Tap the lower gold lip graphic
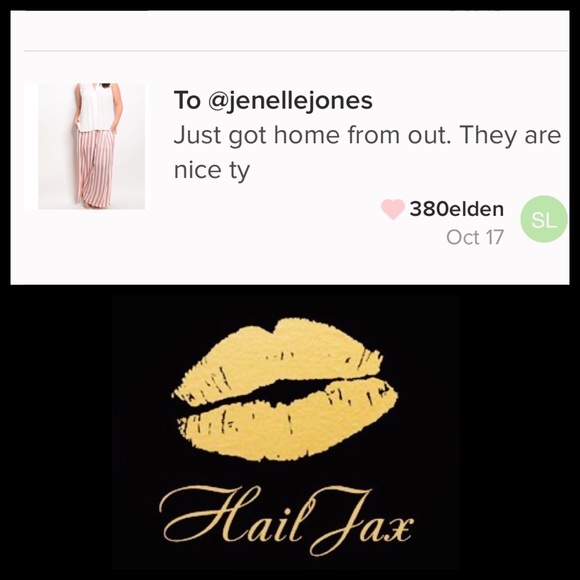 point(289,421)
